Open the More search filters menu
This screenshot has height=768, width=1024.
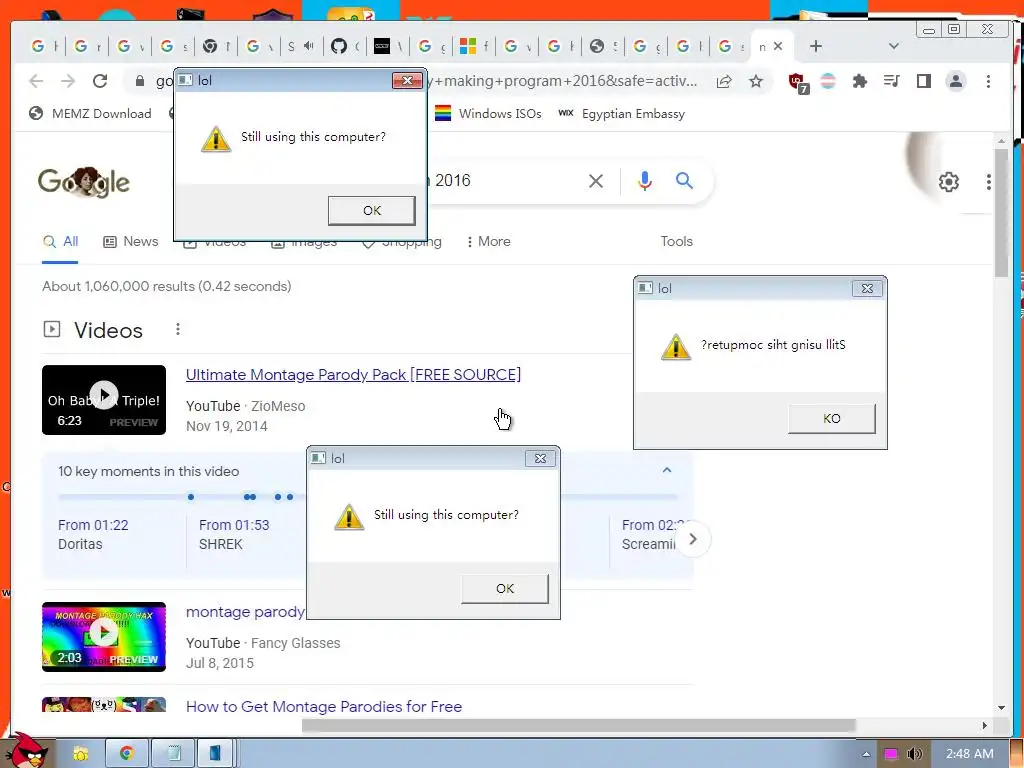click(488, 242)
